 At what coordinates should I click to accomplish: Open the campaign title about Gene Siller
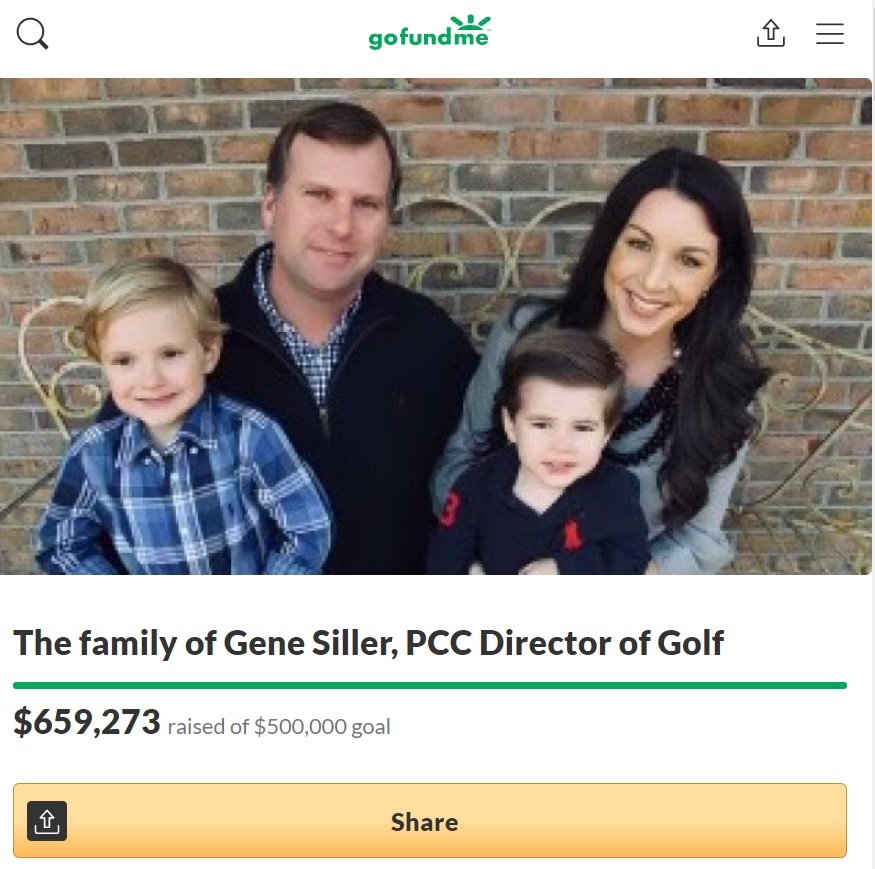[x=368, y=643]
